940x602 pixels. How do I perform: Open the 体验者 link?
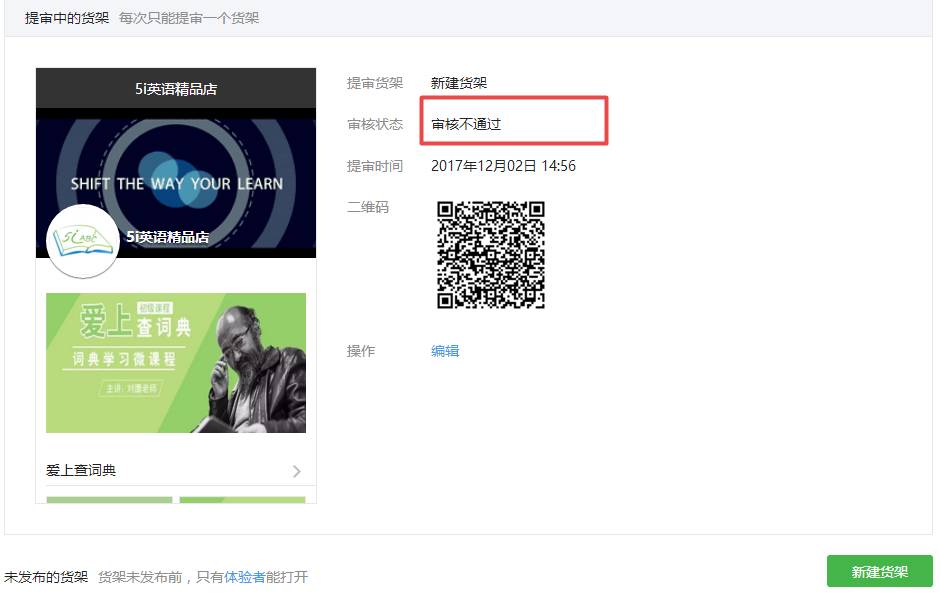click(x=245, y=577)
